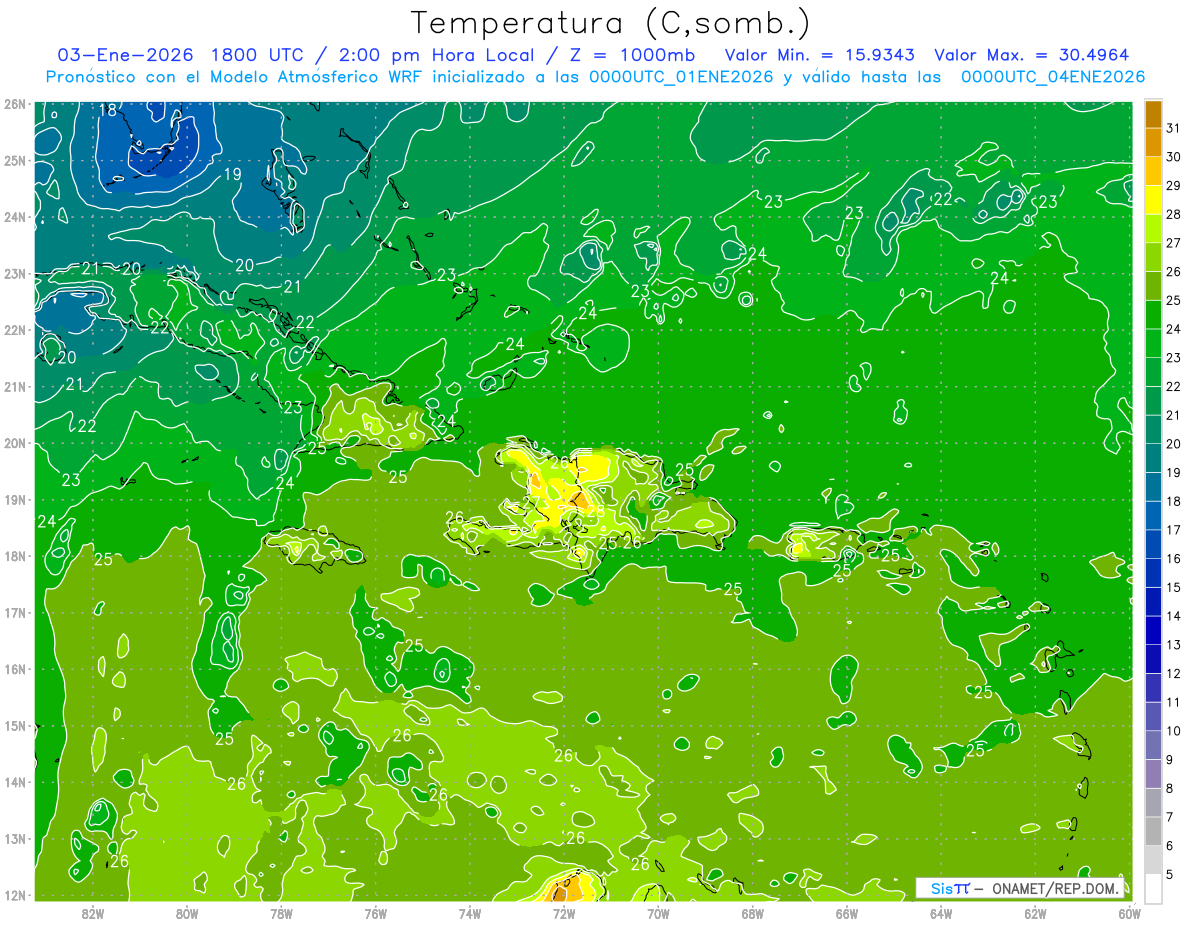Select the initialization stamp "0000UTC_01ENE2026"
The image size is (1200, 927).
681,77
